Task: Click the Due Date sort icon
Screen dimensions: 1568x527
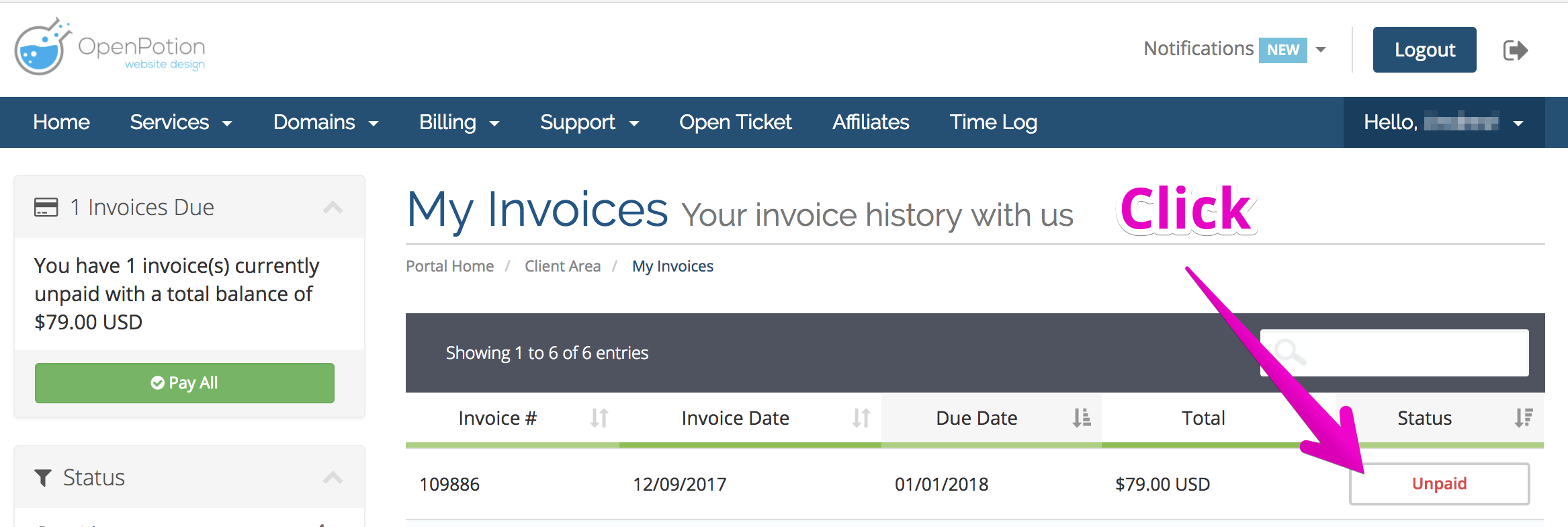Action: pyautogui.click(x=1081, y=418)
